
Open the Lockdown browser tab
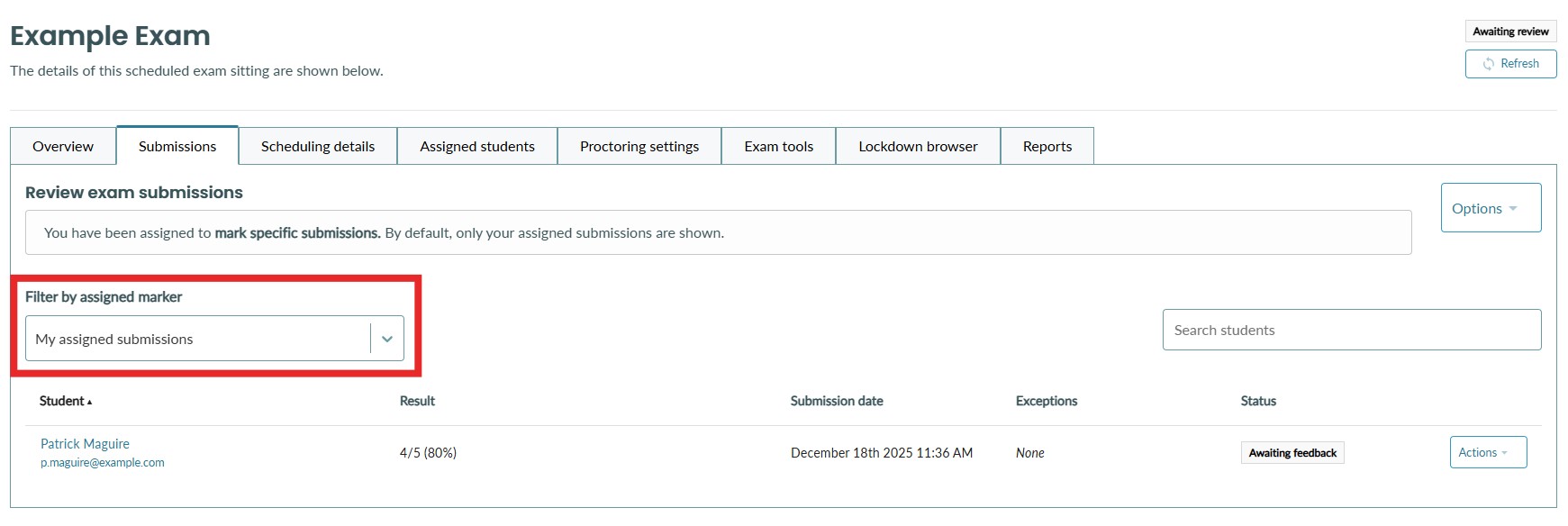918,146
